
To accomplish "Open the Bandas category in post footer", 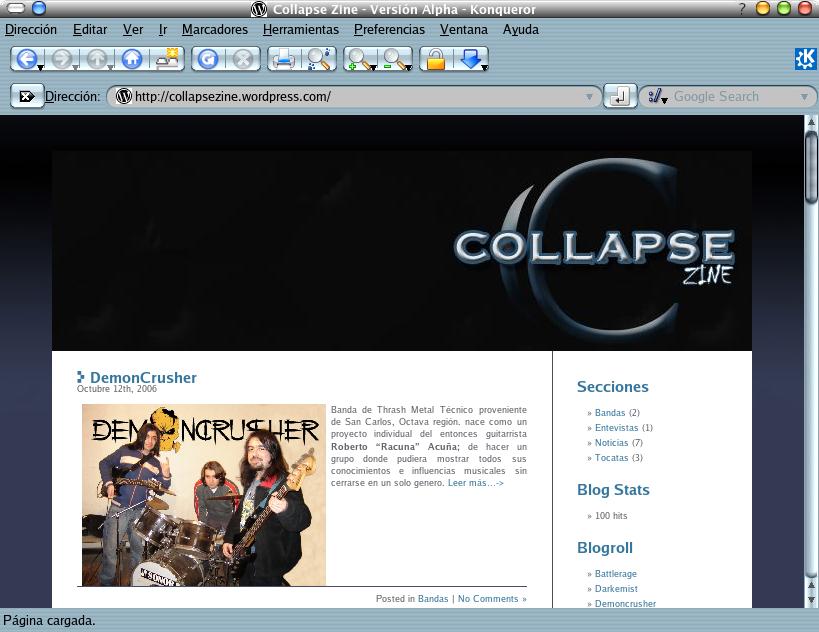I will point(433,599).
